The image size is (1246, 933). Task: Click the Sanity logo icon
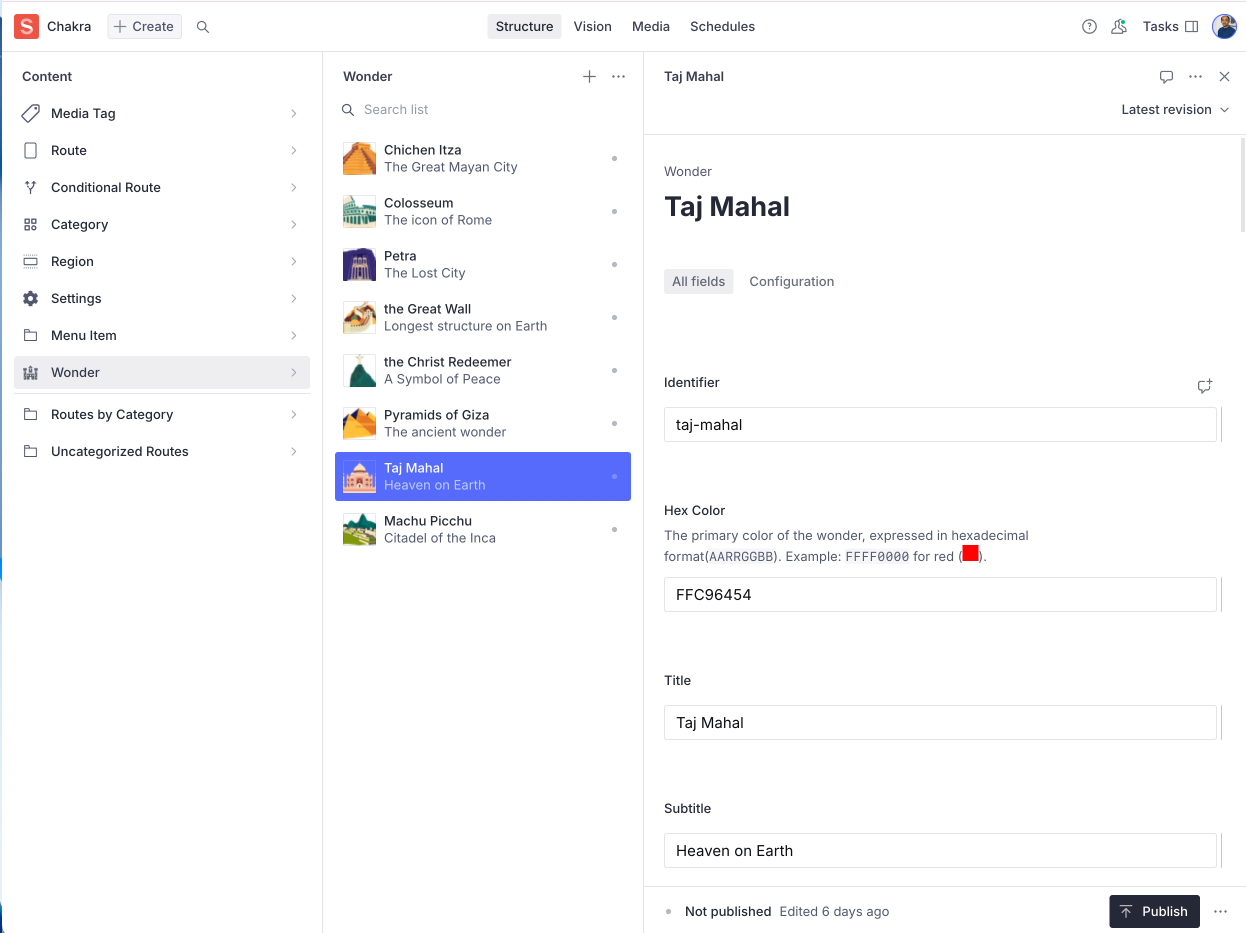pos(26,26)
